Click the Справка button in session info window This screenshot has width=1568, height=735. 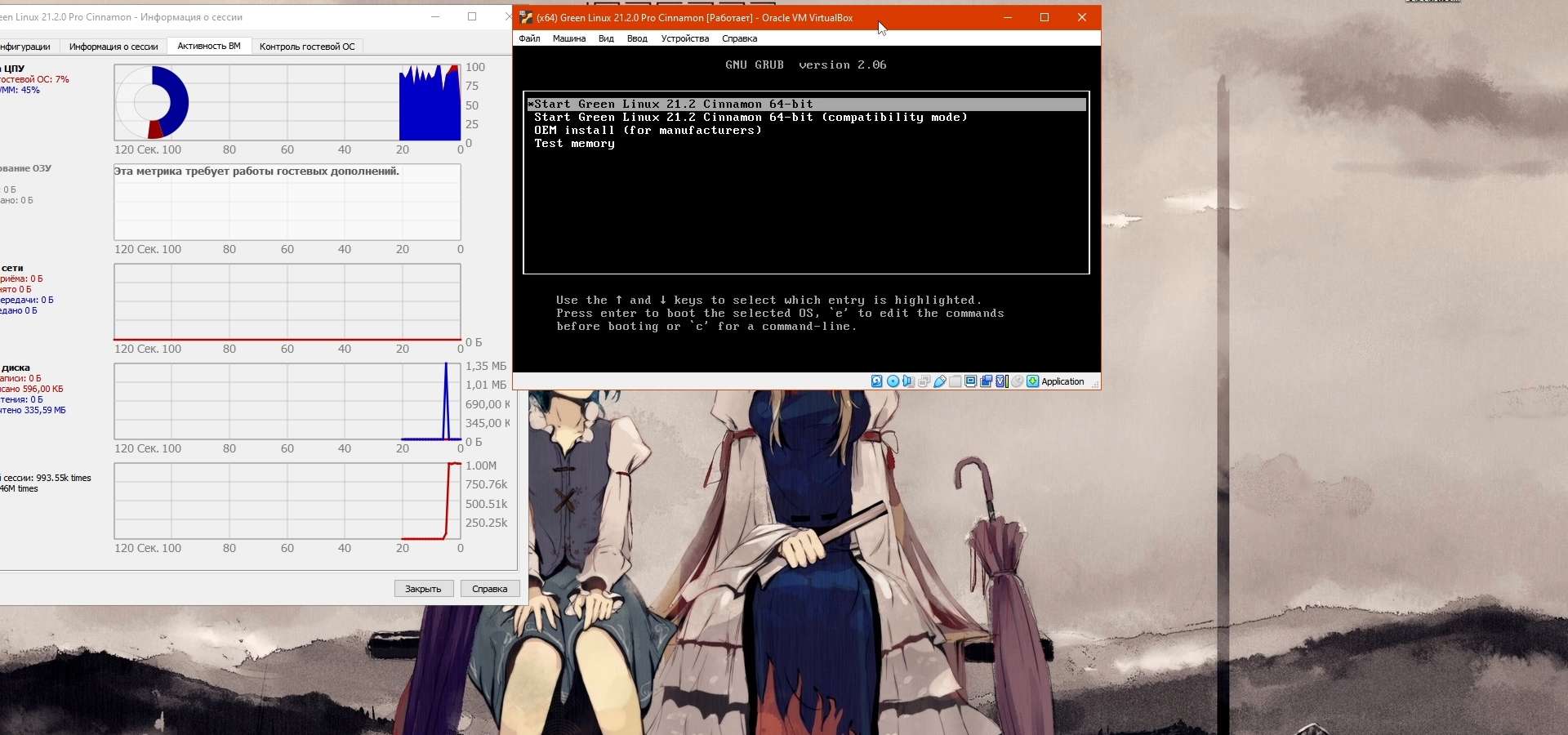point(490,589)
